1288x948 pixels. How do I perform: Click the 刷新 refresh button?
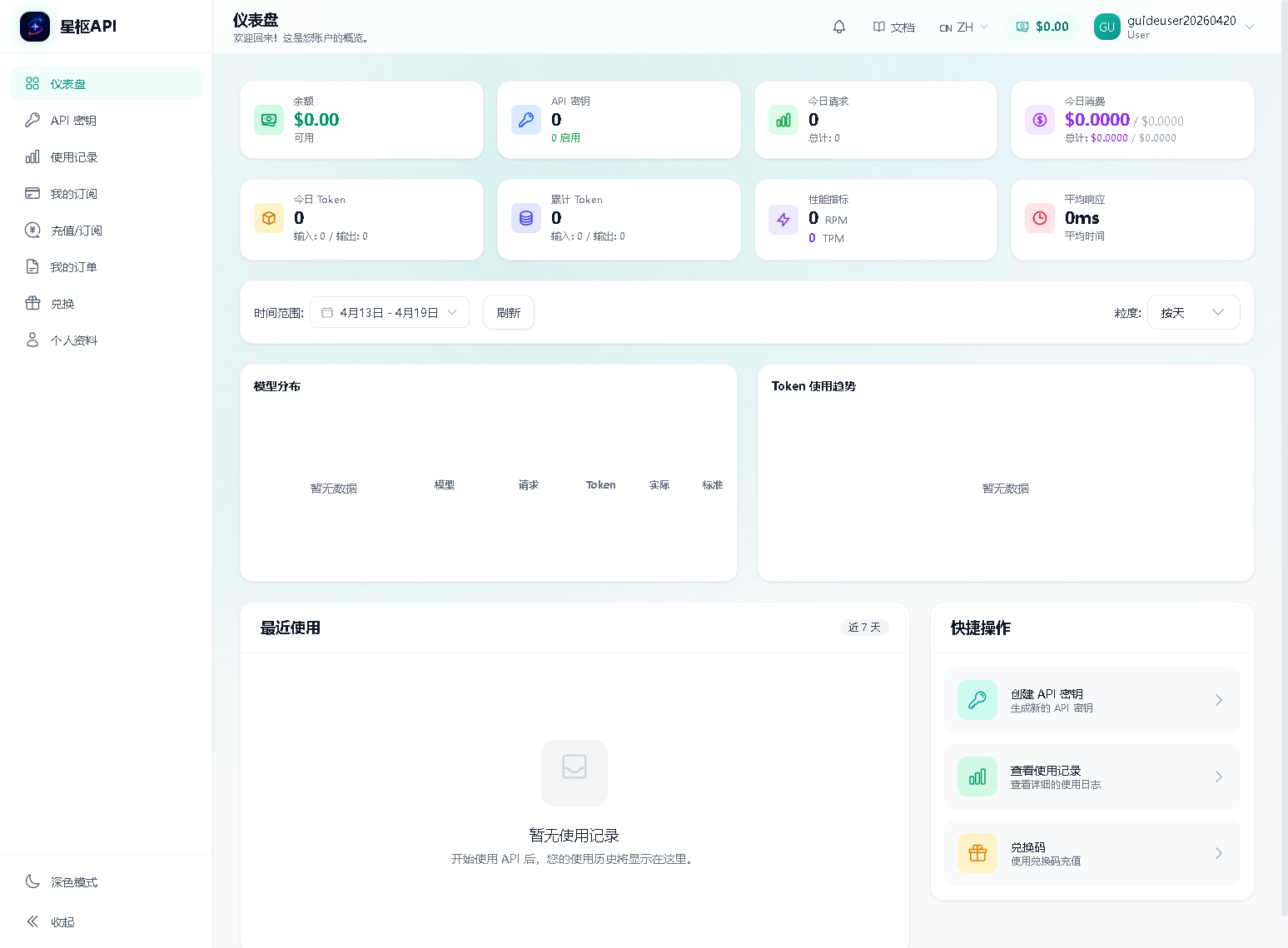click(508, 312)
